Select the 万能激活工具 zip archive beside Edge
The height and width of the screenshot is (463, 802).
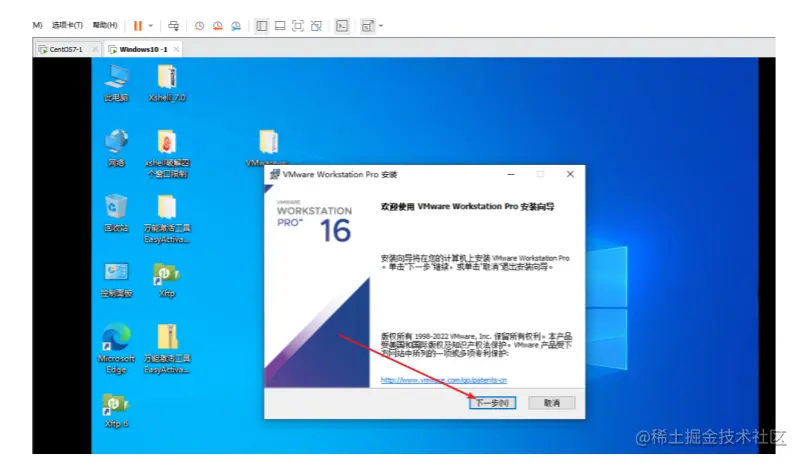coord(167,349)
